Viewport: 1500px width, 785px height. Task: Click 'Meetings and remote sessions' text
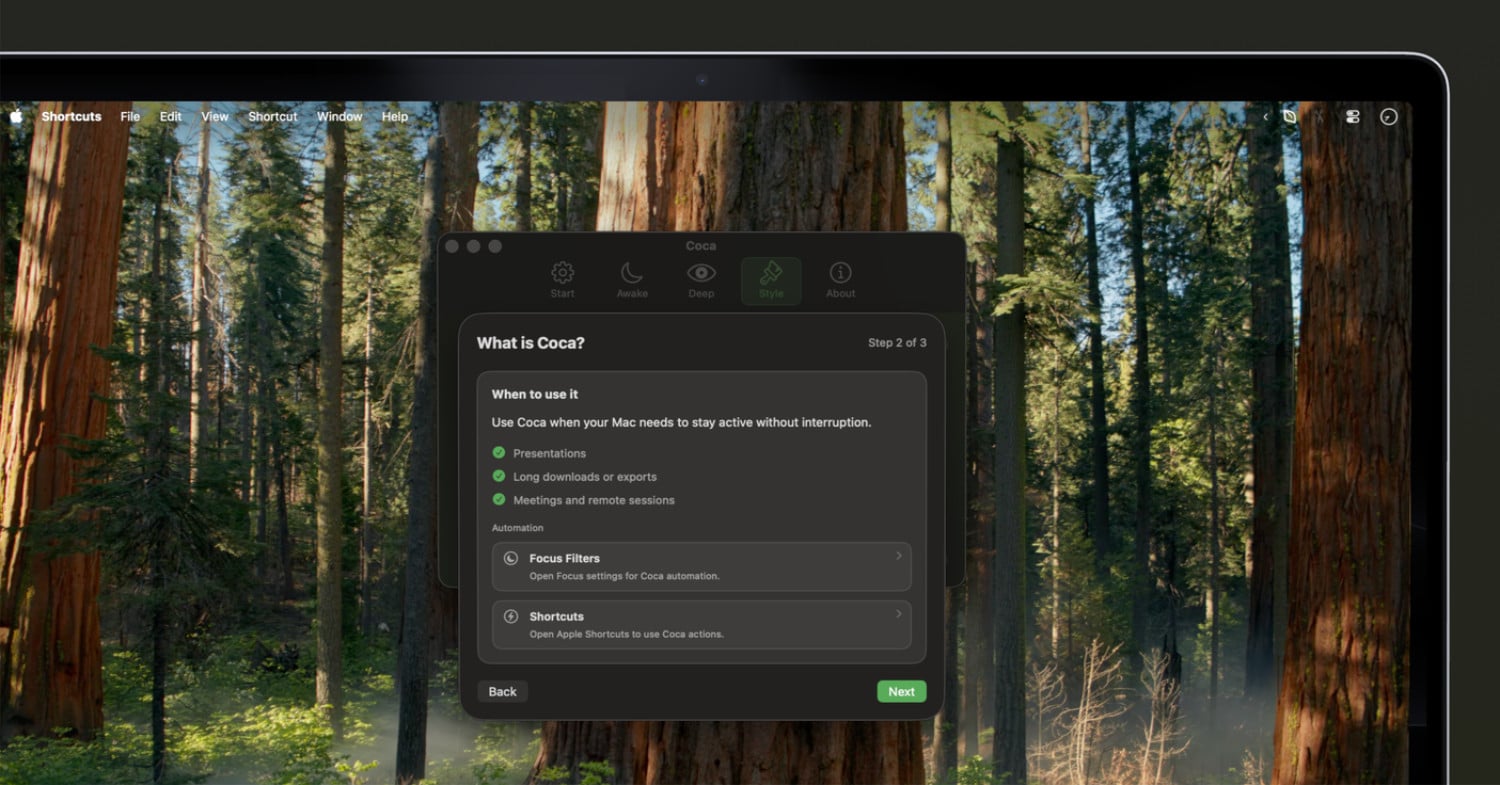click(x=594, y=500)
